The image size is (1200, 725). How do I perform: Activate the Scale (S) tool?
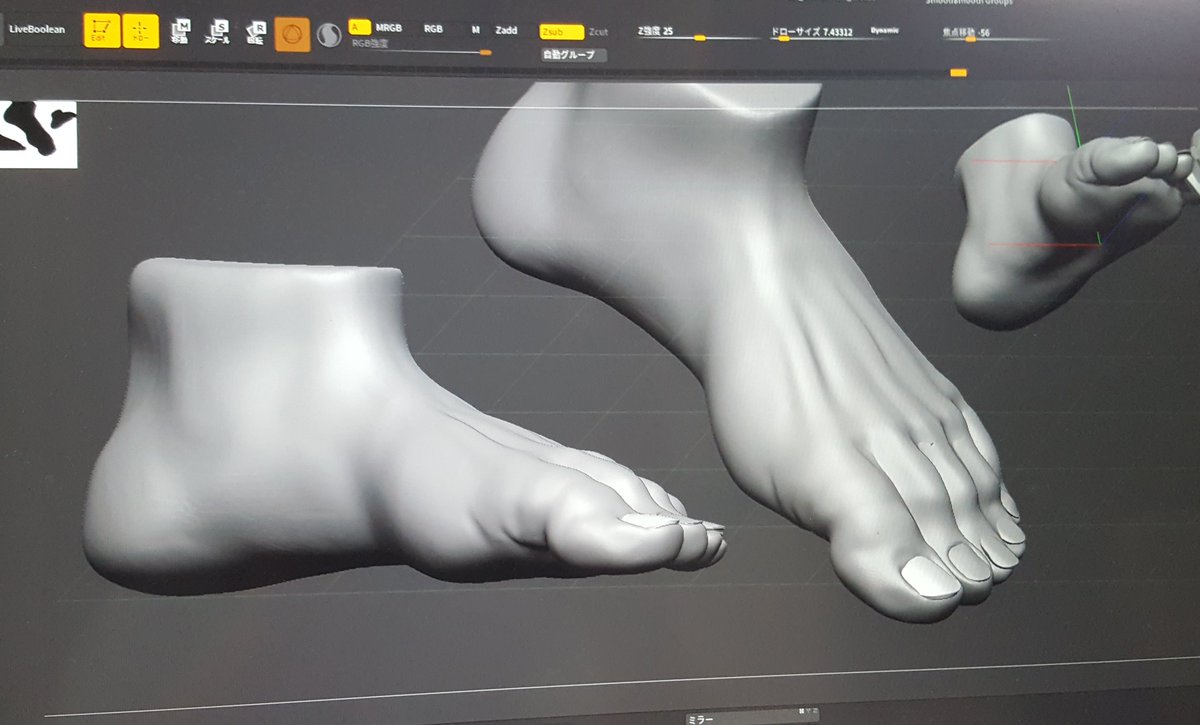(x=217, y=33)
